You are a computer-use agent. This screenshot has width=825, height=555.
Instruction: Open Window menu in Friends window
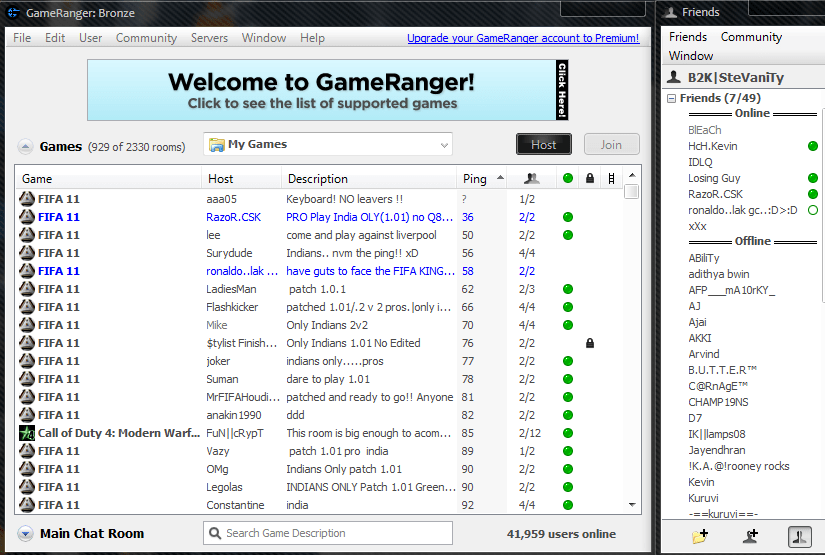691,56
